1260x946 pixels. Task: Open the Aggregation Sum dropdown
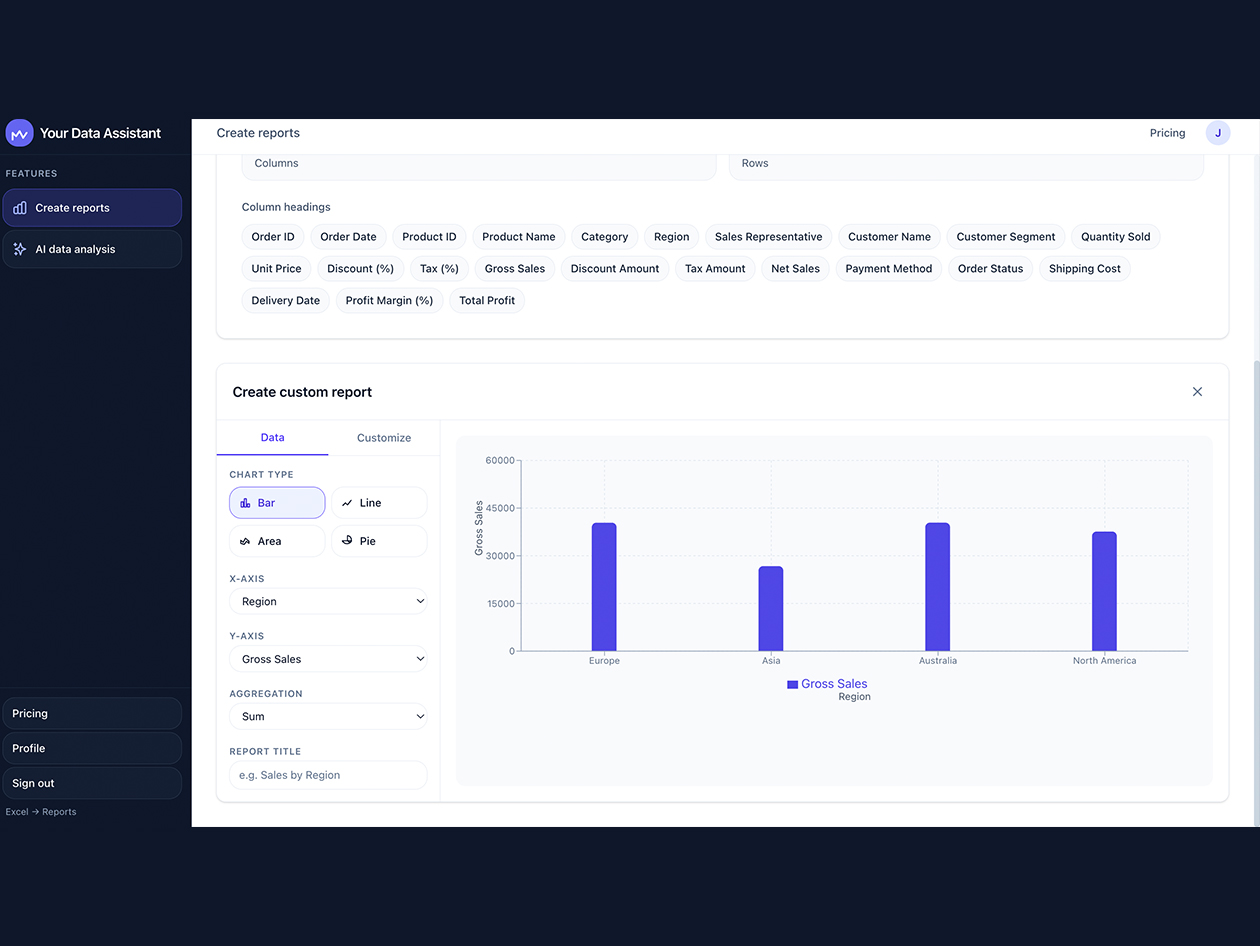coord(328,716)
